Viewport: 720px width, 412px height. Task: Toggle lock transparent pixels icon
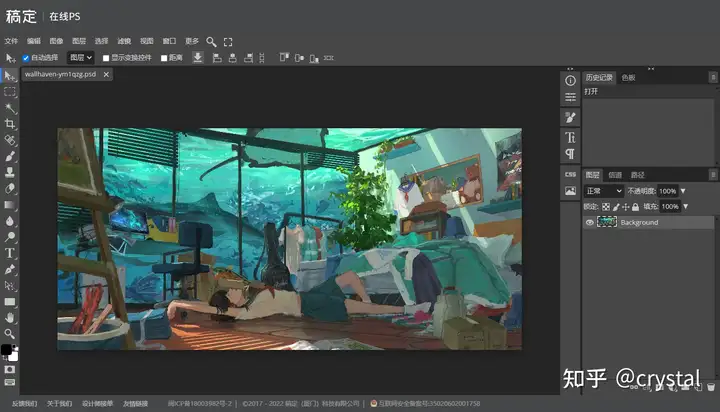pyautogui.click(x=606, y=207)
